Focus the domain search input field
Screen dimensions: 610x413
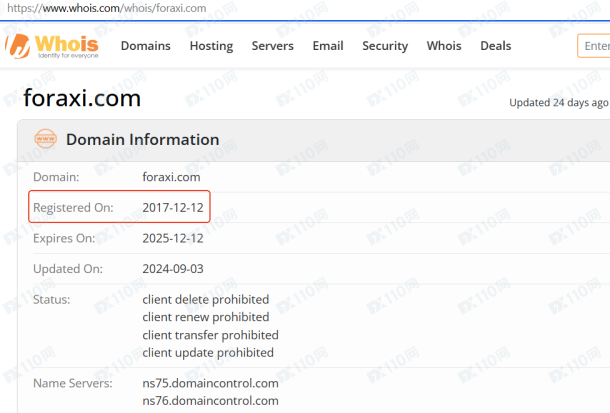(594, 46)
